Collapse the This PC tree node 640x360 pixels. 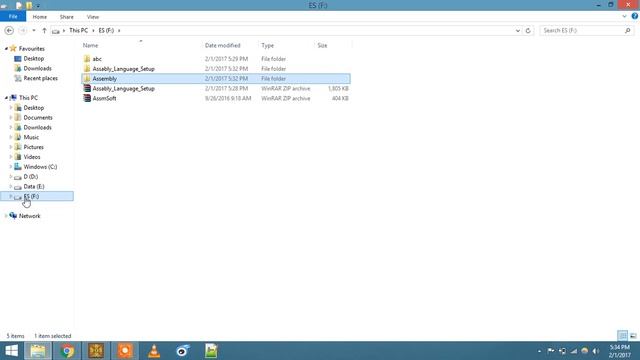(x=6, y=98)
